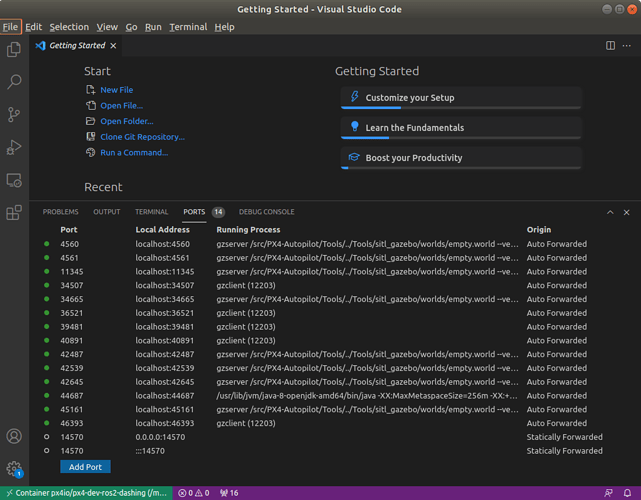Click graduation cap icon on Boost your Productivity
This screenshot has width=641, height=500.
pyautogui.click(x=354, y=157)
